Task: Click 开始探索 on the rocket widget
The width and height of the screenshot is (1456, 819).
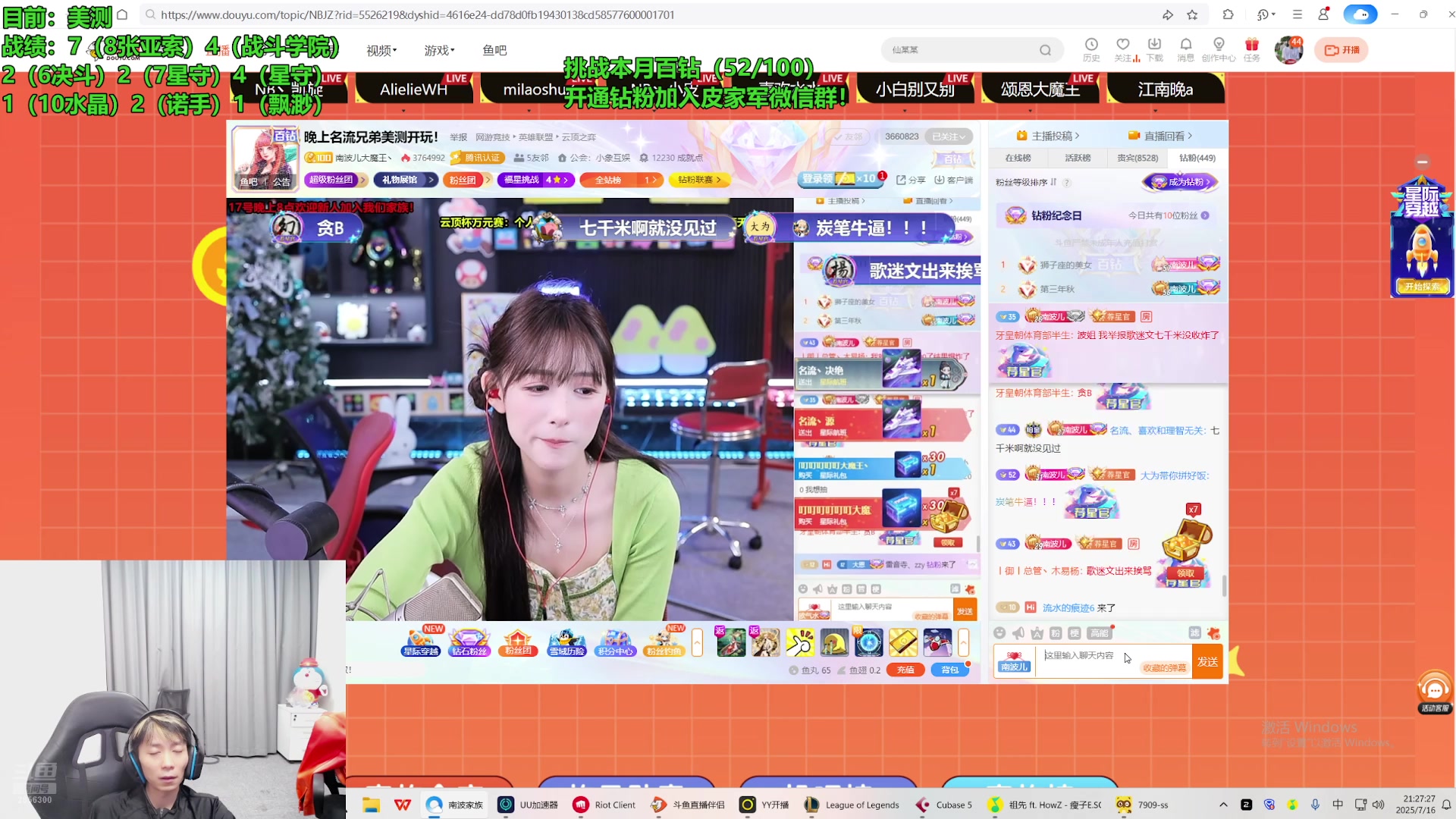Action: point(1422,287)
